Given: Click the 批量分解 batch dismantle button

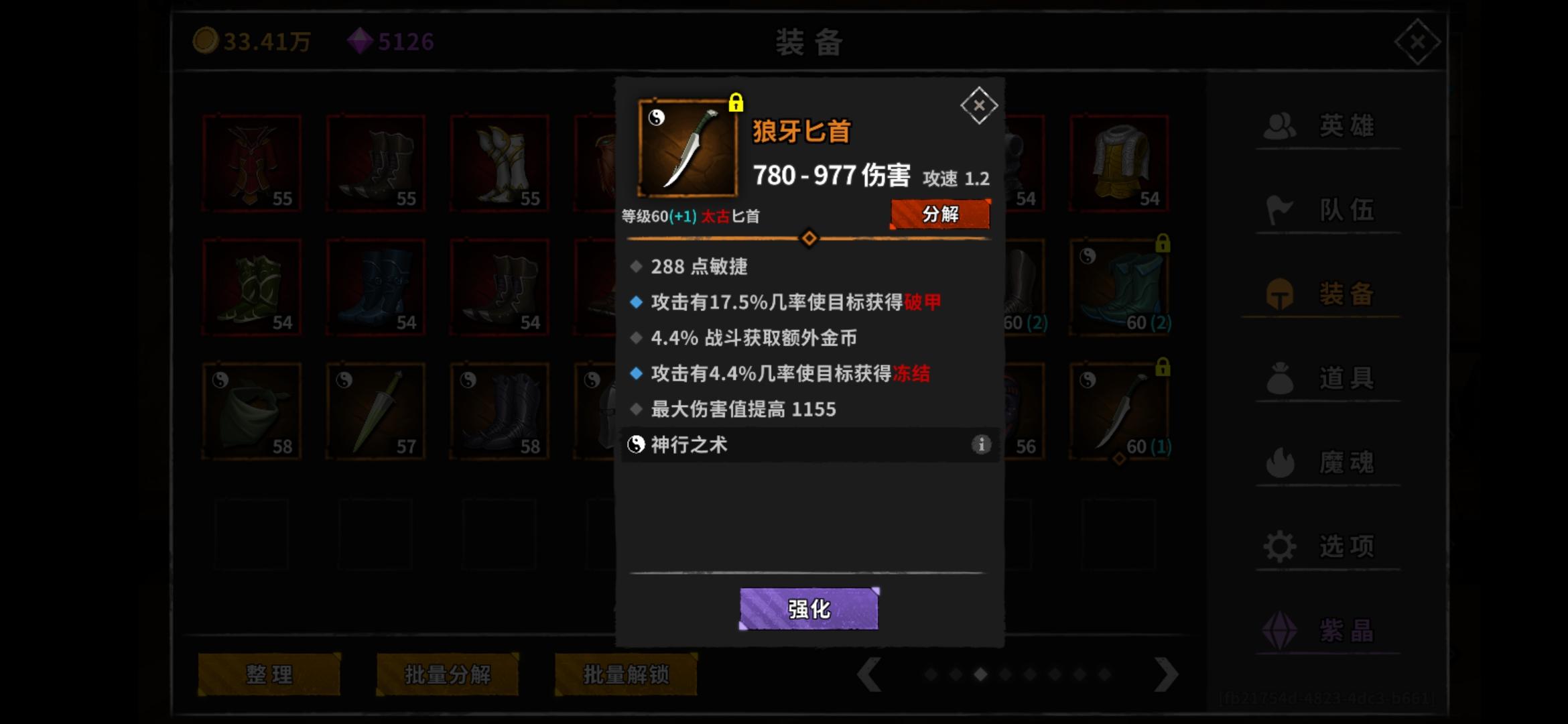Looking at the screenshot, I should 448,674.
